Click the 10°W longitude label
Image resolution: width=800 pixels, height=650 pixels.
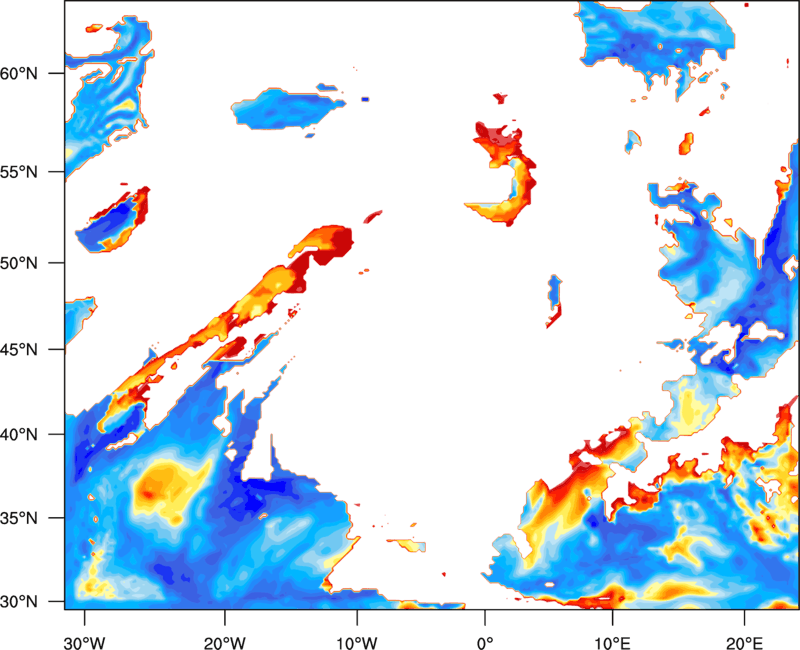coord(357,643)
